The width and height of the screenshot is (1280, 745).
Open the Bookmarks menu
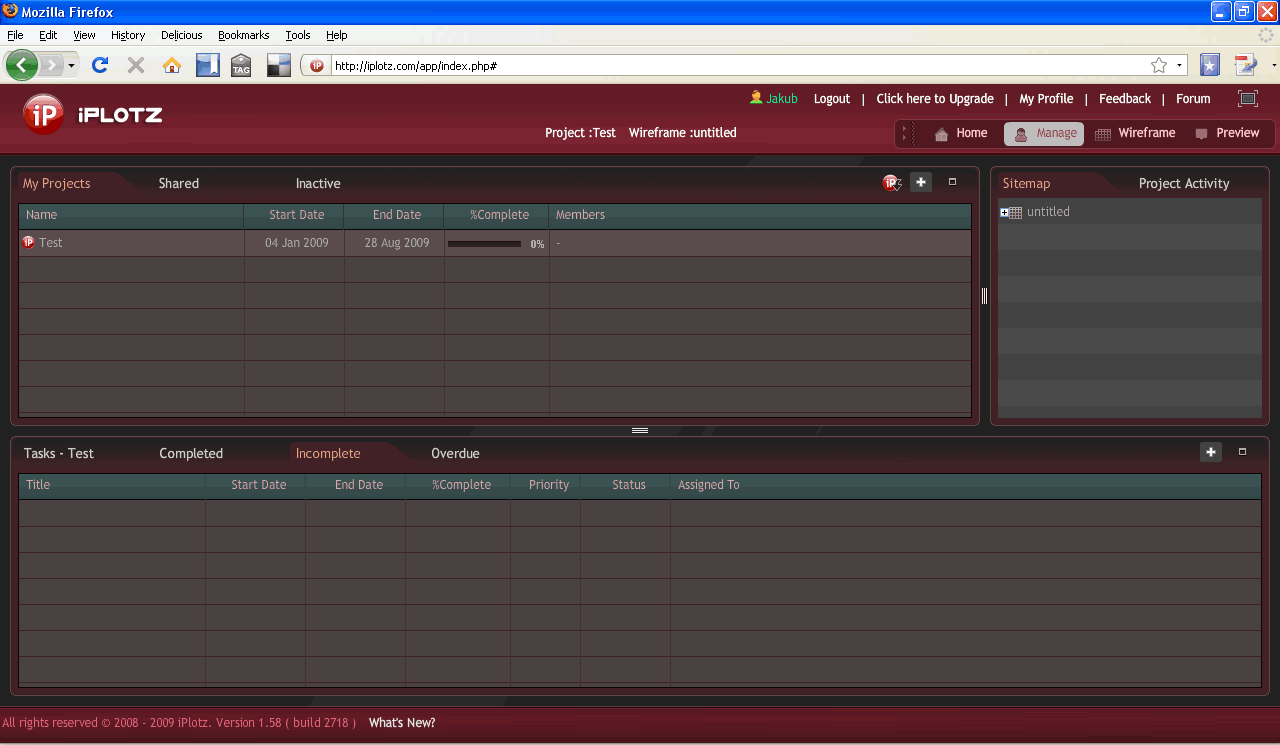(244, 35)
